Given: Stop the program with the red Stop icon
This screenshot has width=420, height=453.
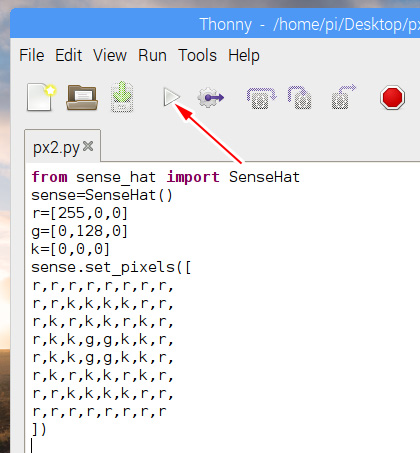Looking at the screenshot, I should (x=393, y=98).
